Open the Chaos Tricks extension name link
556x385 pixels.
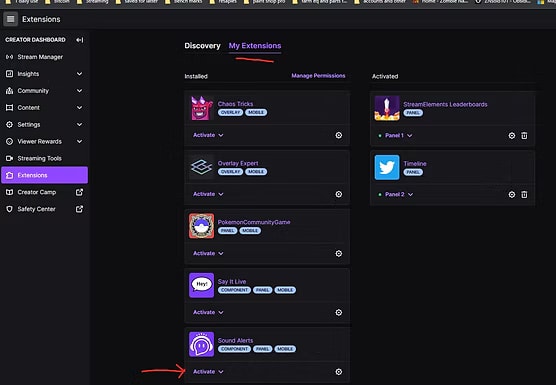coord(235,104)
